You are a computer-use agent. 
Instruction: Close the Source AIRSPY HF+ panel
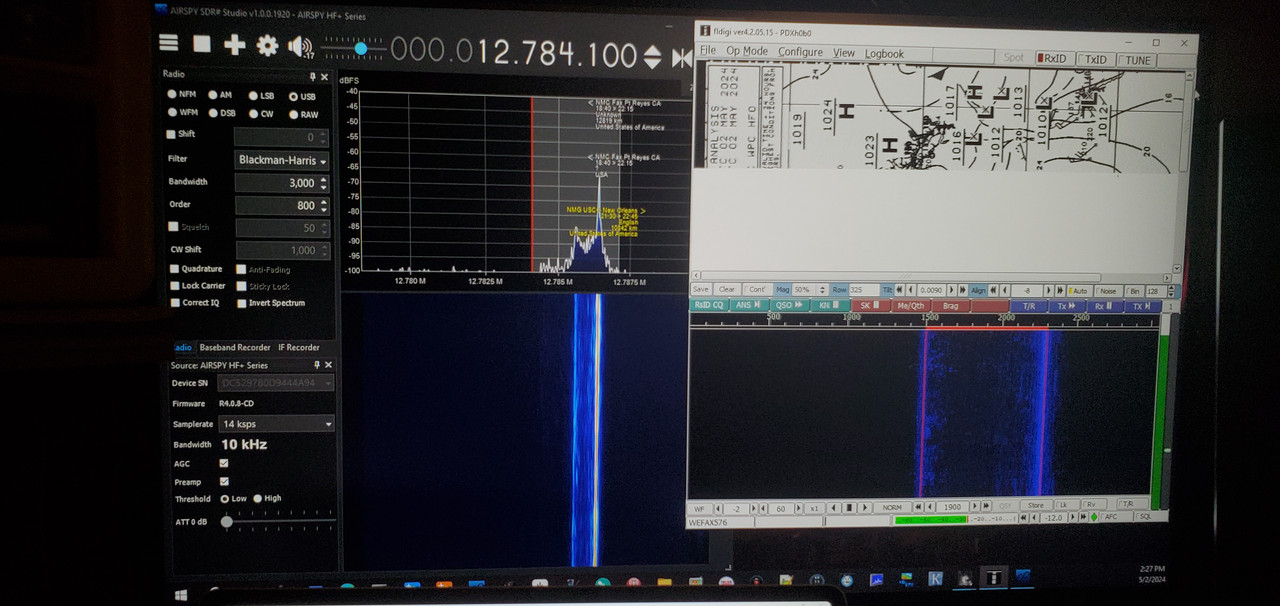coord(329,365)
